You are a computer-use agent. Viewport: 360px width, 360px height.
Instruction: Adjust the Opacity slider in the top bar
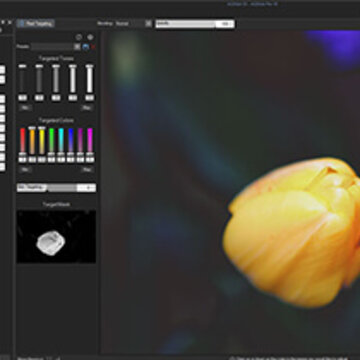(195, 24)
